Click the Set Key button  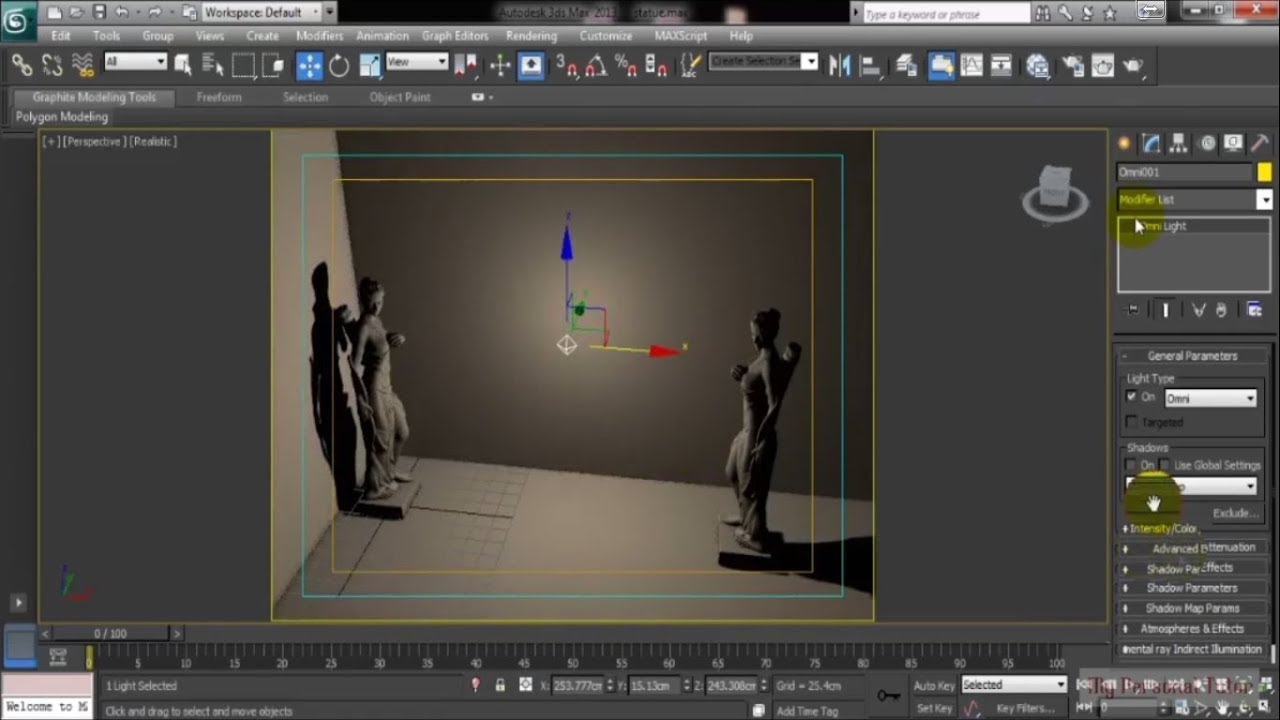click(934, 708)
